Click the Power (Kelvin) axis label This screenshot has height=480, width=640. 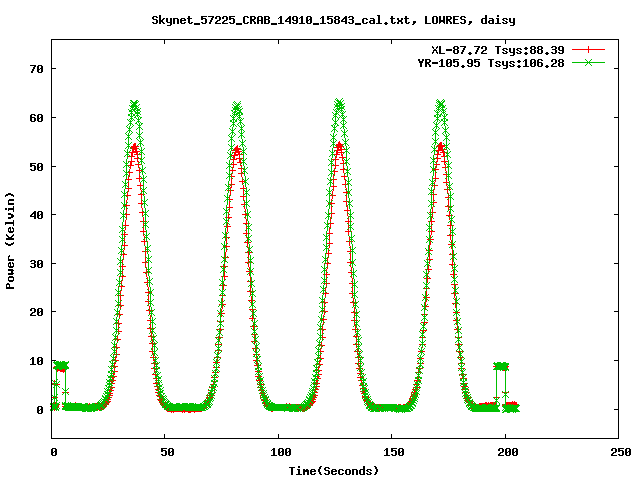[x=10, y=240]
